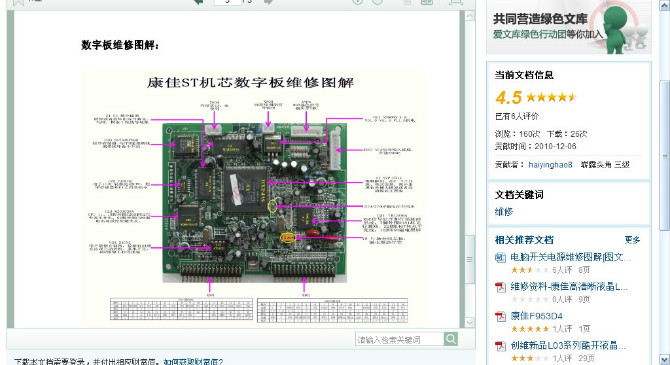Click the document viewer's scroll-up arrow
The height and width of the screenshot is (365, 670).
coord(470,16)
